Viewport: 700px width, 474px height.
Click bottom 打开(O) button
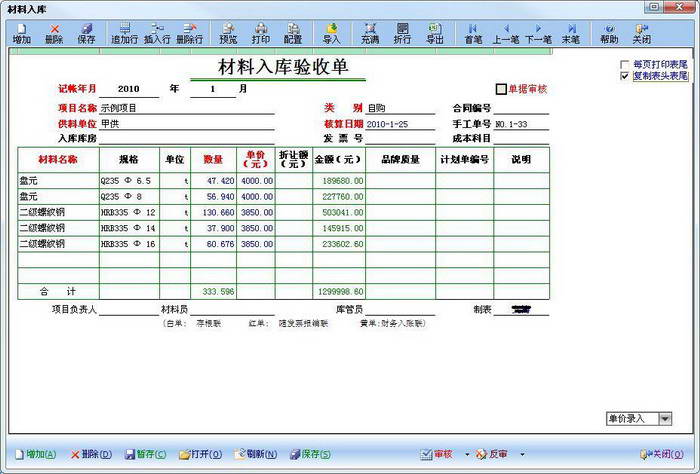coord(200,454)
